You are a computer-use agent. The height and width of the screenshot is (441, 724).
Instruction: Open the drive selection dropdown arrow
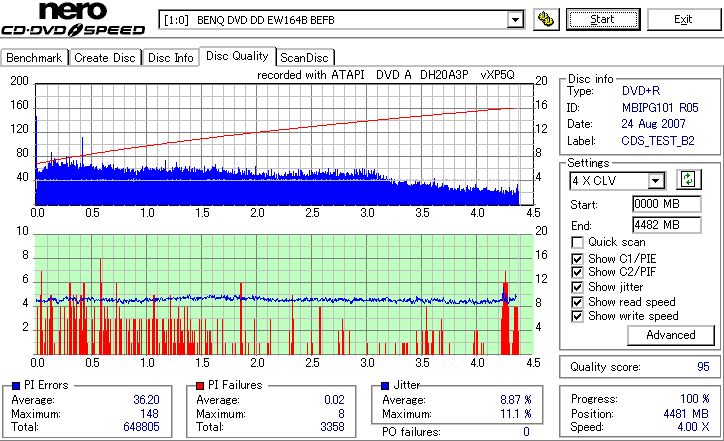(515, 20)
